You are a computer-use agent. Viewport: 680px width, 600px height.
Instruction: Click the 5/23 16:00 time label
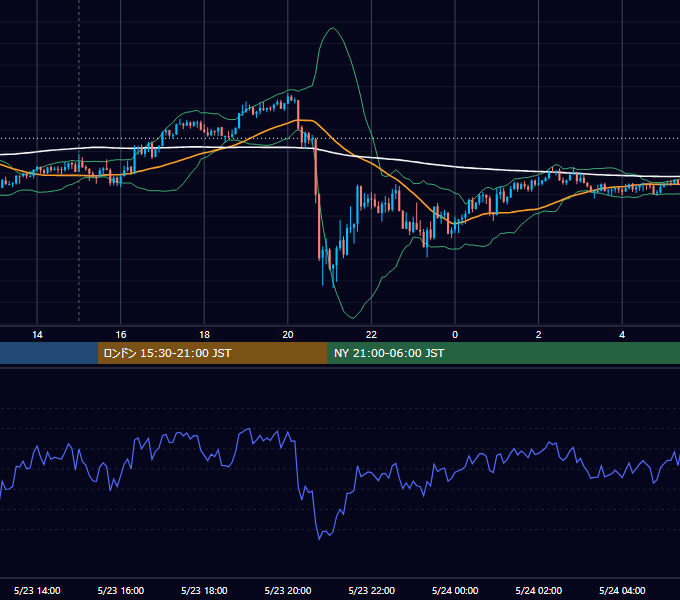tap(121, 590)
